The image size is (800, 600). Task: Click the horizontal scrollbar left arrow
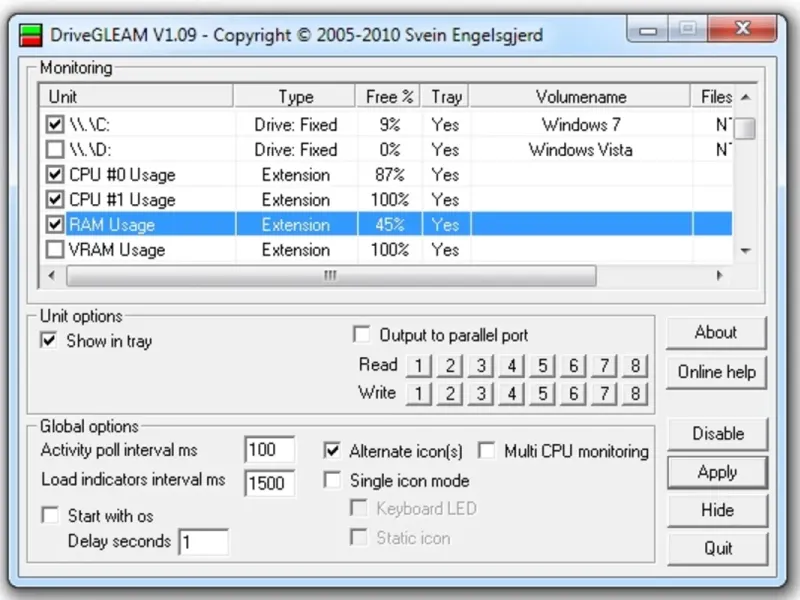51,276
